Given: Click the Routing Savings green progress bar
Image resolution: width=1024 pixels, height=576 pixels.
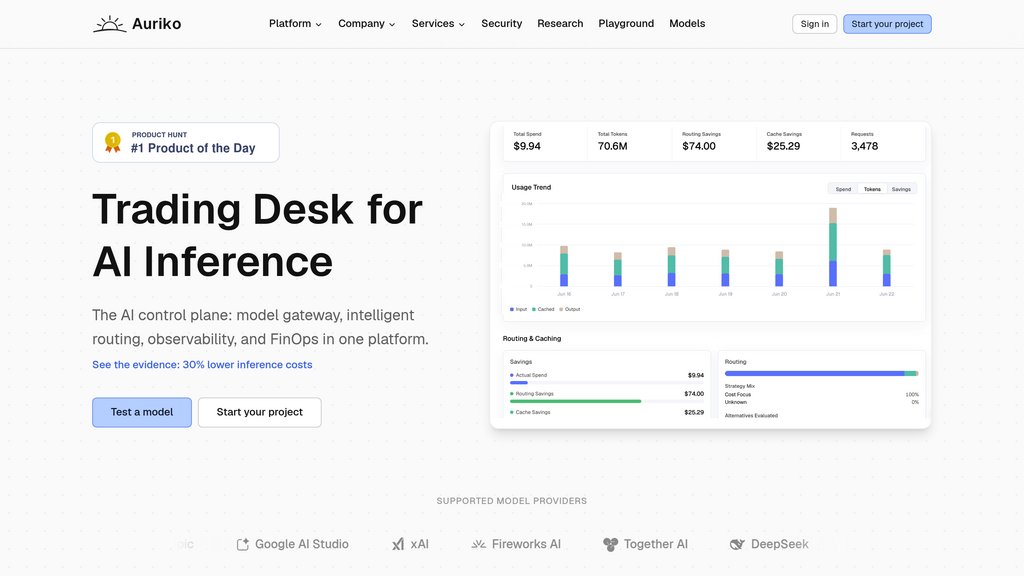Looking at the screenshot, I should coord(575,401).
